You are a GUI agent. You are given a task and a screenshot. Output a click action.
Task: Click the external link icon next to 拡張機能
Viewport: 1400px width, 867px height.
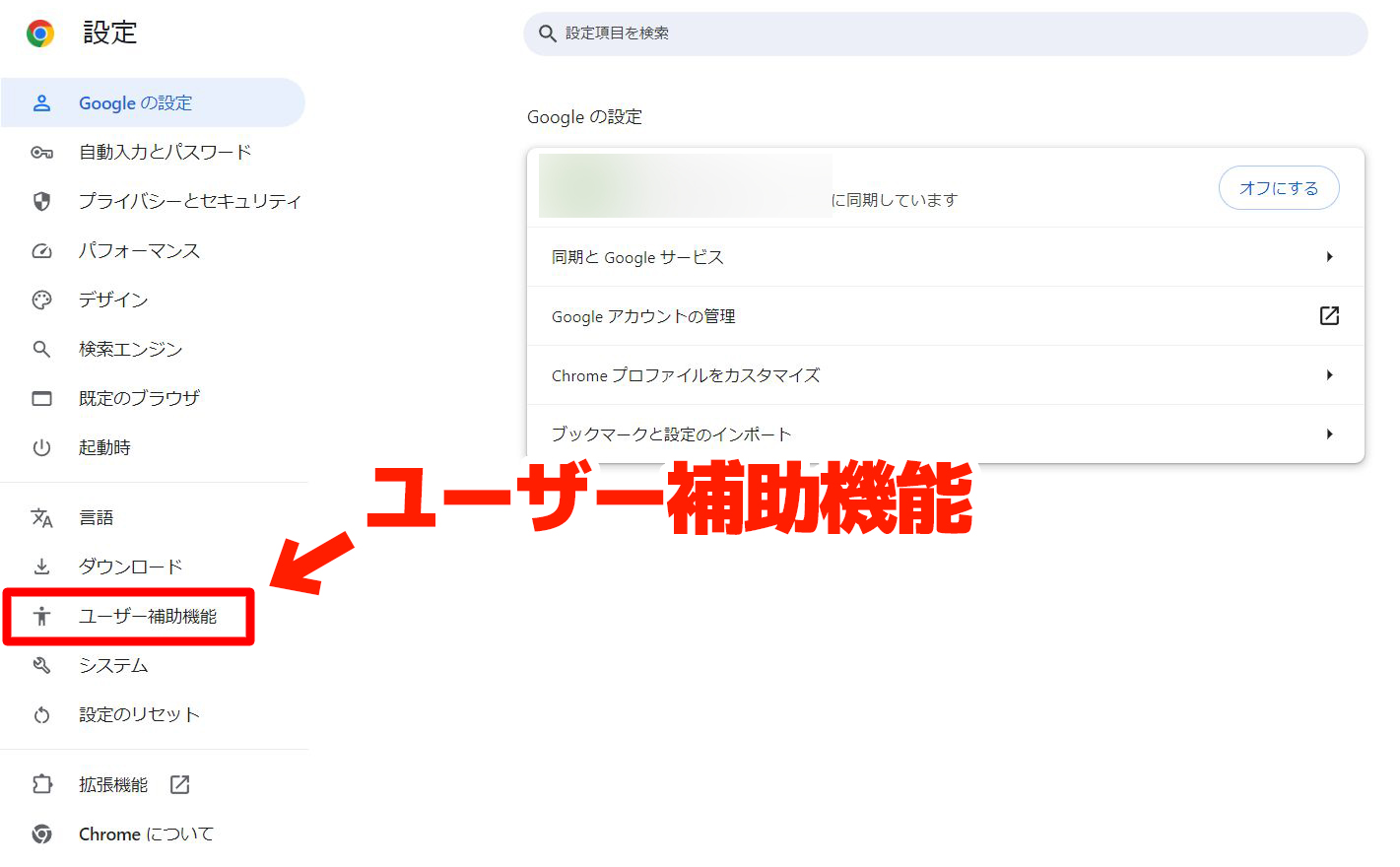click(x=179, y=784)
